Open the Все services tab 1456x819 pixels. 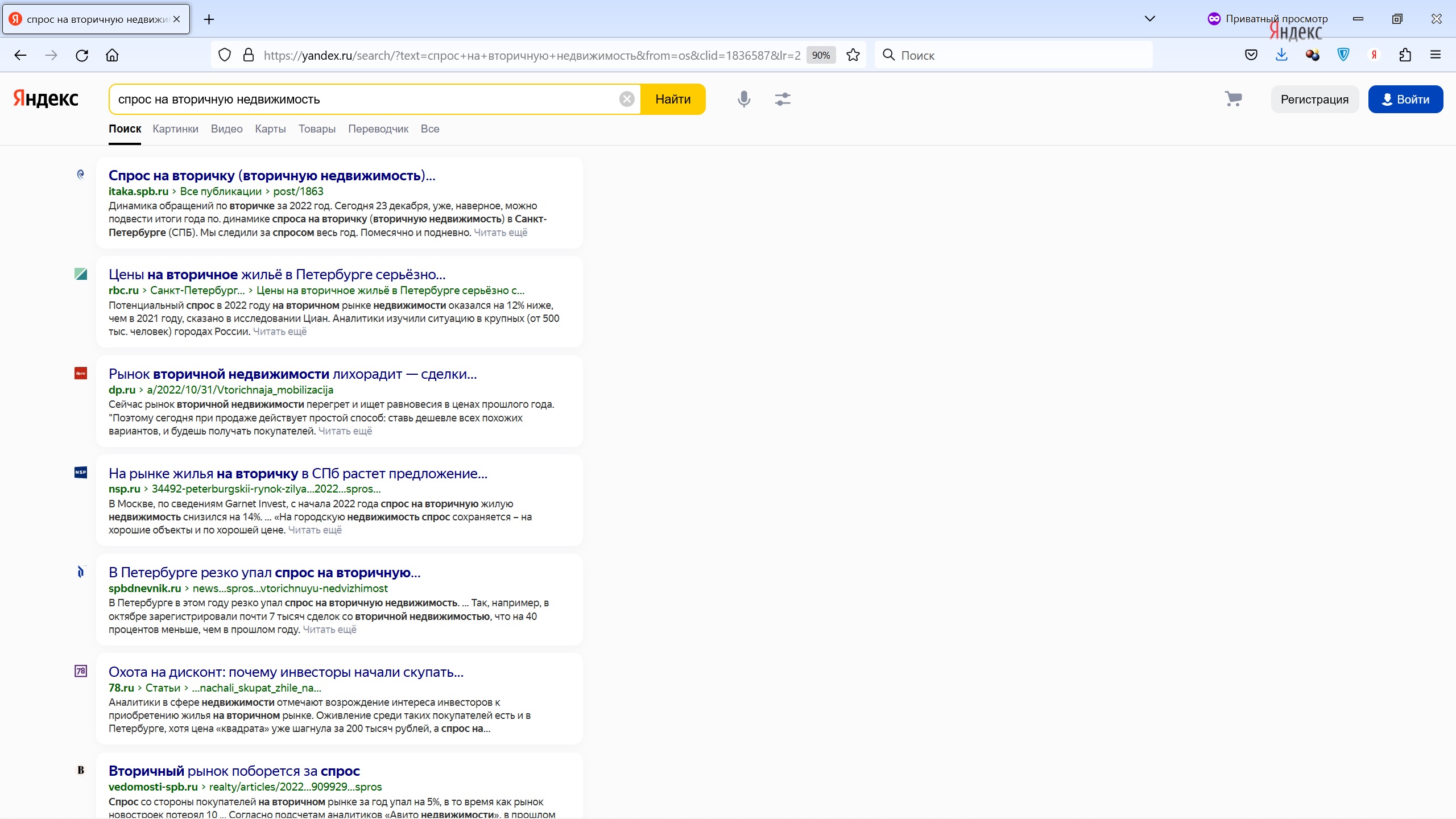430,129
